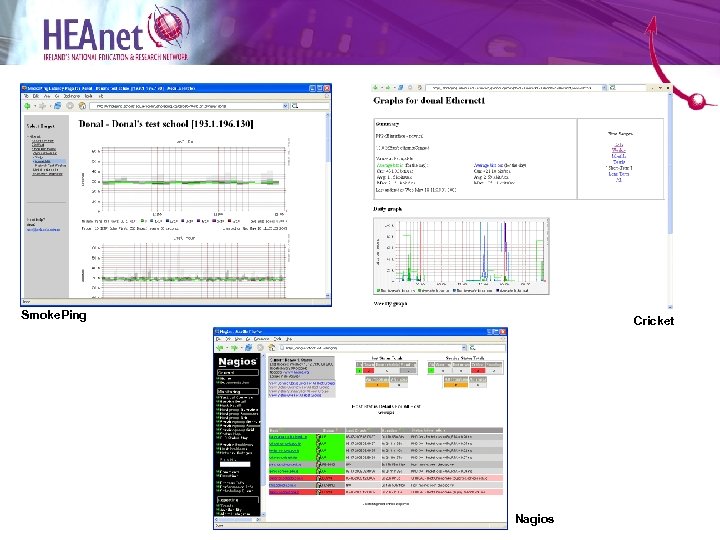Open File menu in Nagios window
720x540 pixels.
point(219,339)
